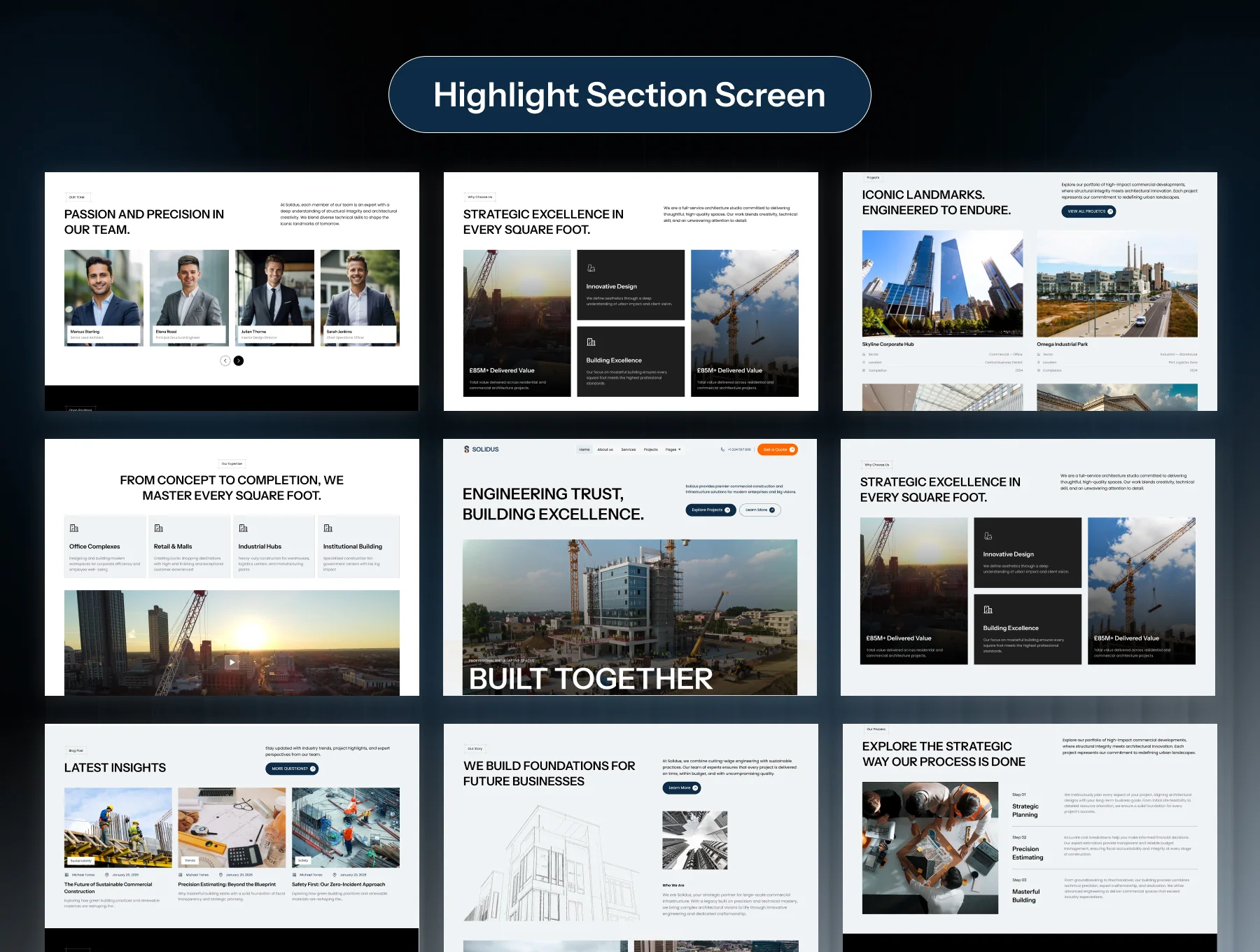Screen dimensions: 1260x952
Task: Open the Omega Industrial Park project image
Action: pos(1117,283)
